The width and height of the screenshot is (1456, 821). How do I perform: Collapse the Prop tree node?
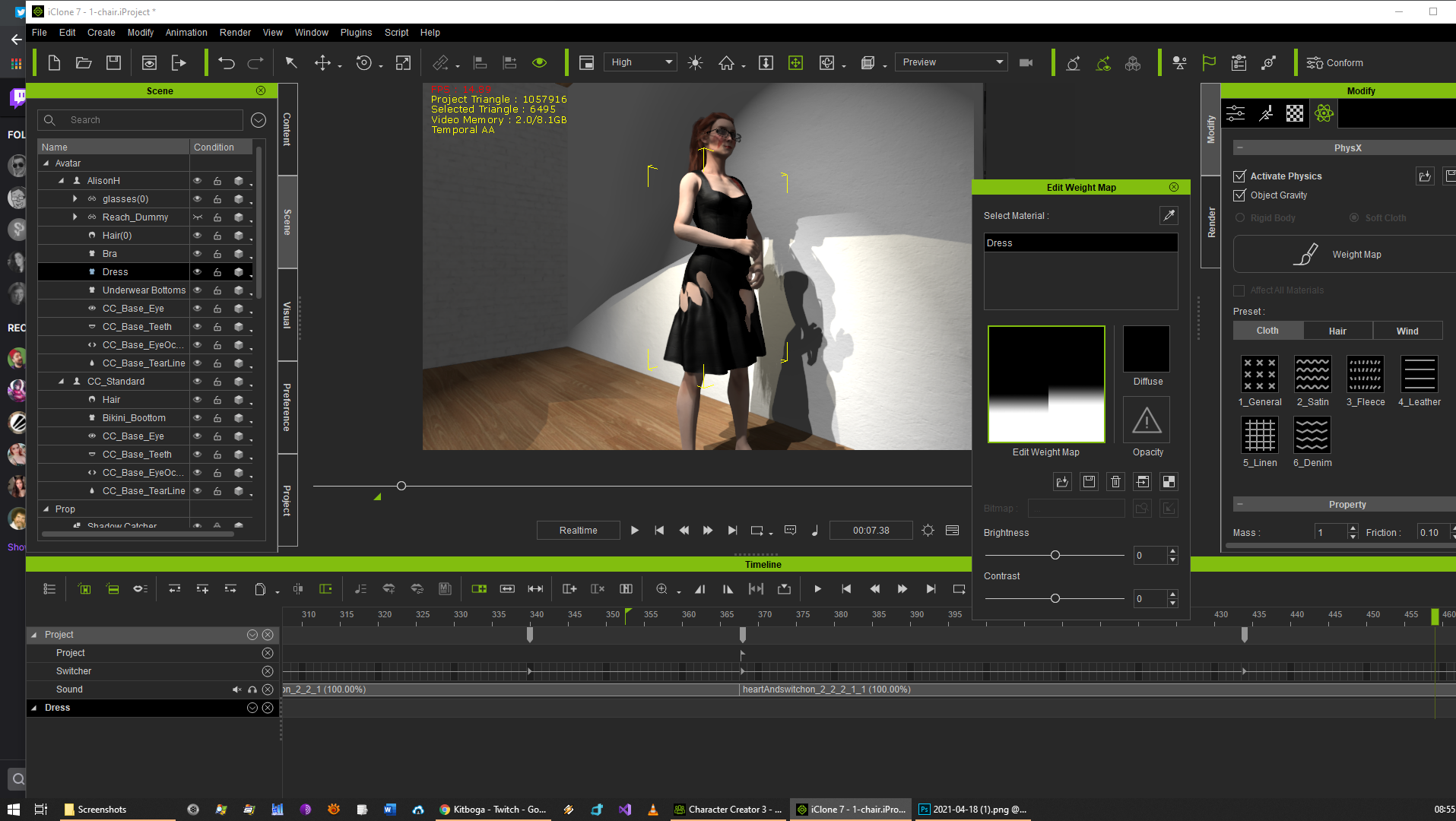tap(46, 509)
